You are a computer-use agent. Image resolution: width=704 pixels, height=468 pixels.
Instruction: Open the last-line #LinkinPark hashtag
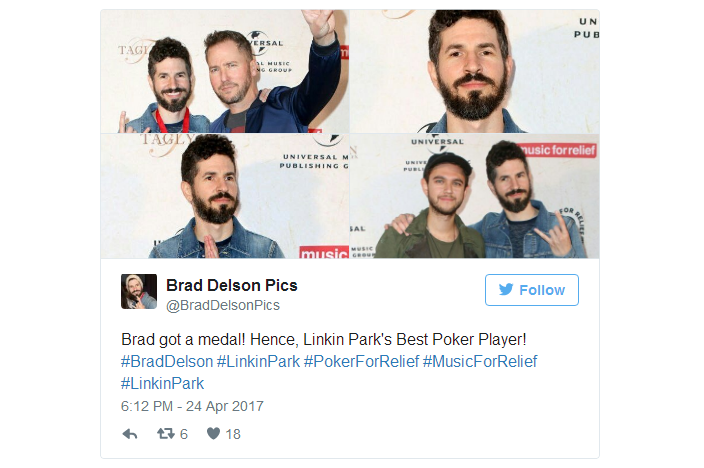point(163,384)
